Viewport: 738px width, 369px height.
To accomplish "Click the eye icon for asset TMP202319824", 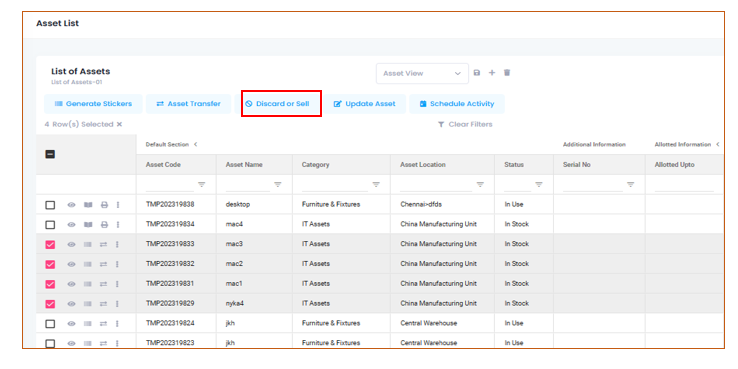I will point(72,323).
